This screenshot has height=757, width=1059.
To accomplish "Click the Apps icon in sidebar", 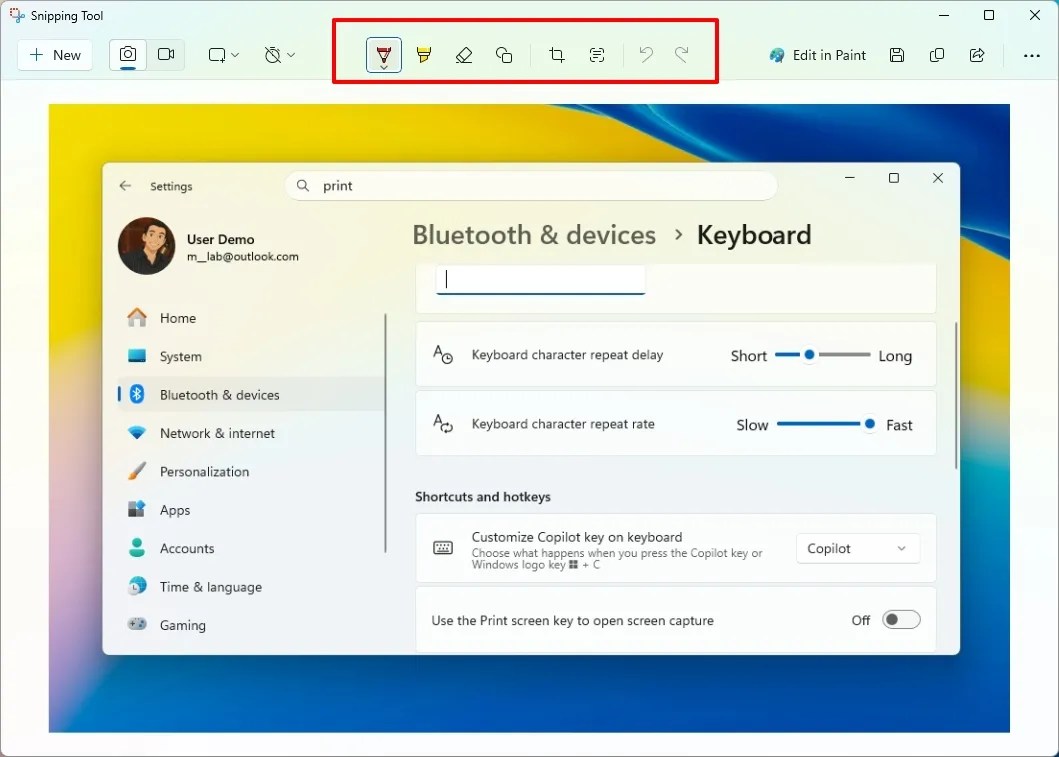I will (x=137, y=509).
